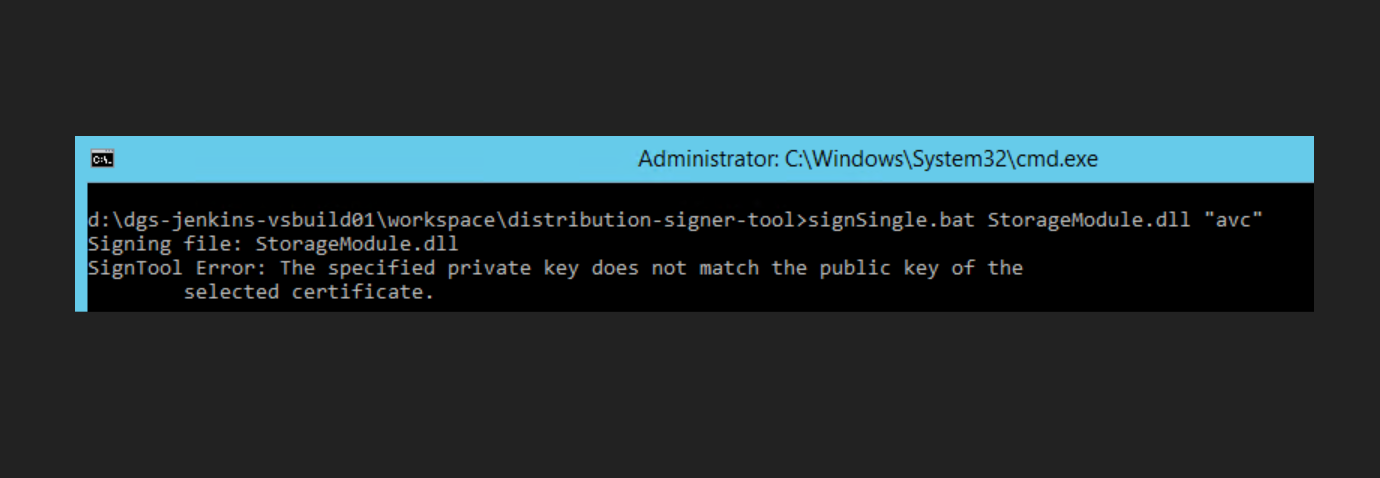
Task: Click "does not" in the error message
Action: (x=634, y=268)
